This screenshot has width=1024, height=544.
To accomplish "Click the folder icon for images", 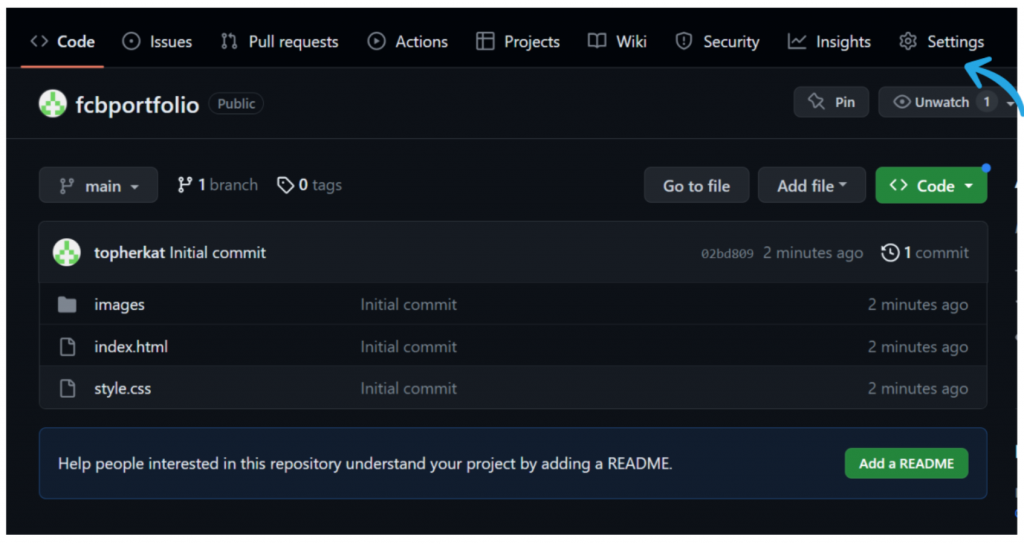I will [x=67, y=304].
